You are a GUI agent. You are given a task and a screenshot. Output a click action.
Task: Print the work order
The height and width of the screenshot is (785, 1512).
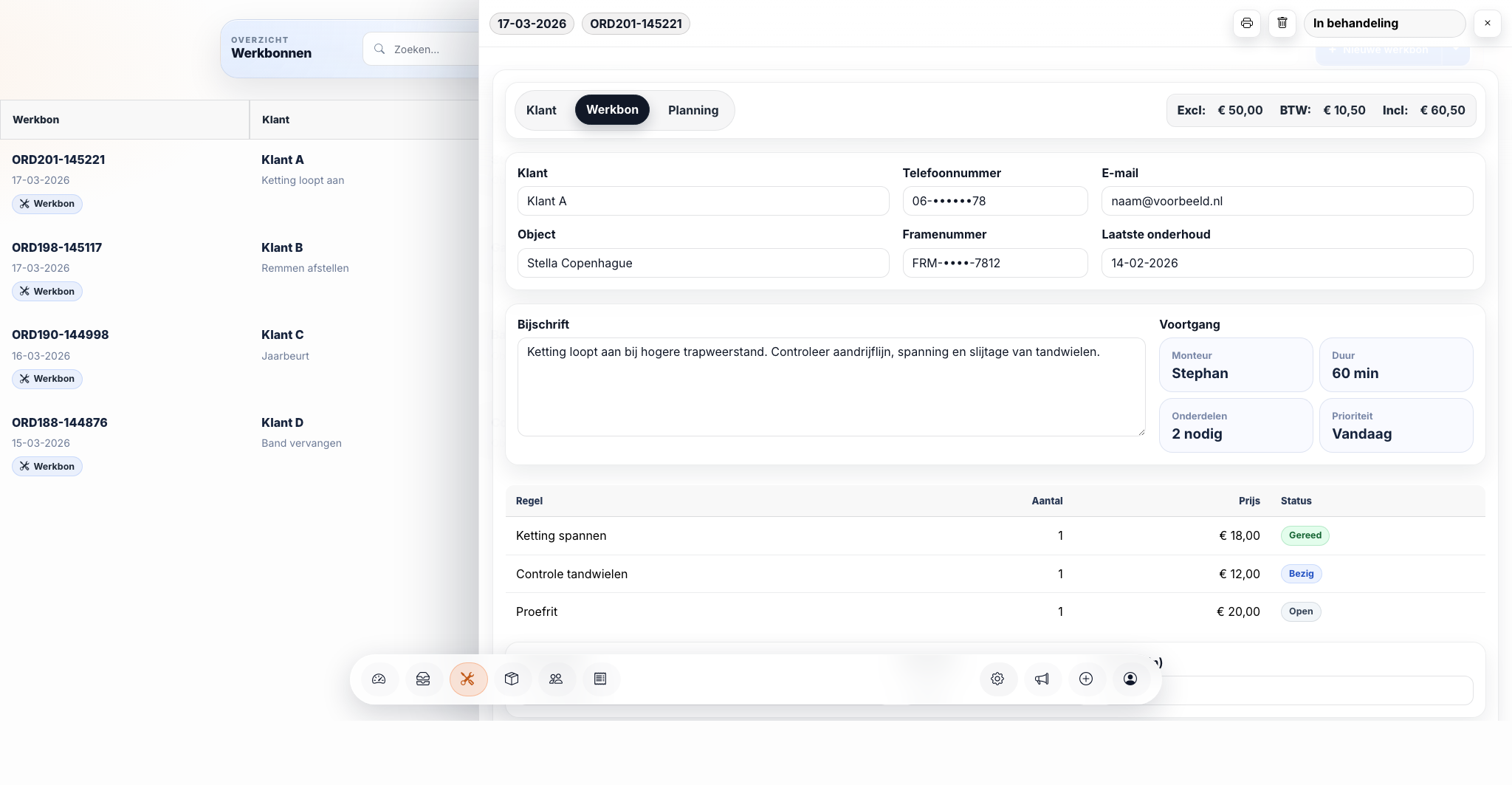1247,23
